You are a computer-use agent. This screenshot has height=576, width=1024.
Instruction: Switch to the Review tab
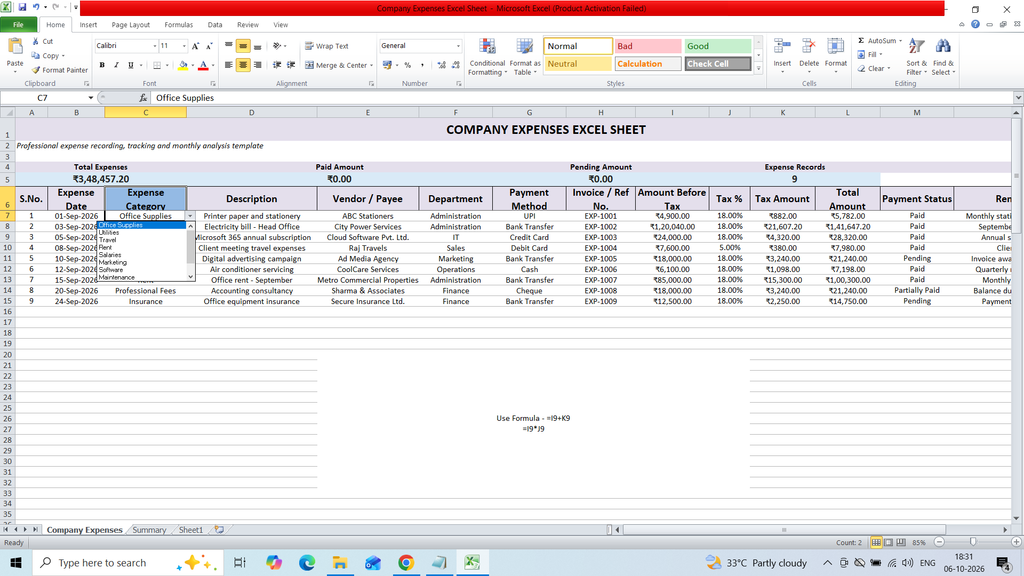pyautogui.click(x=248, y=25)
